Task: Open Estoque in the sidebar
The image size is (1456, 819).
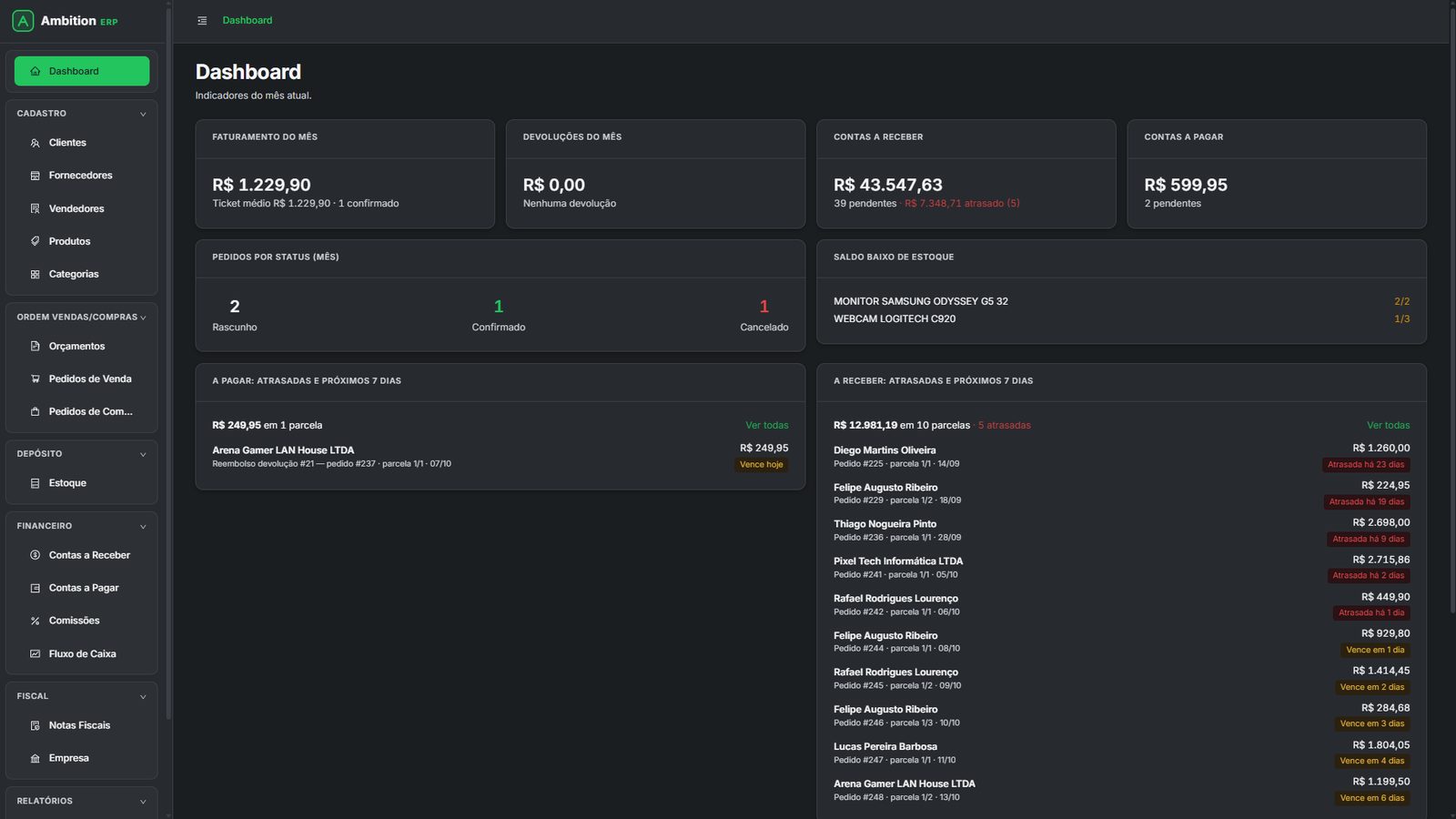Action: (82, 483)
